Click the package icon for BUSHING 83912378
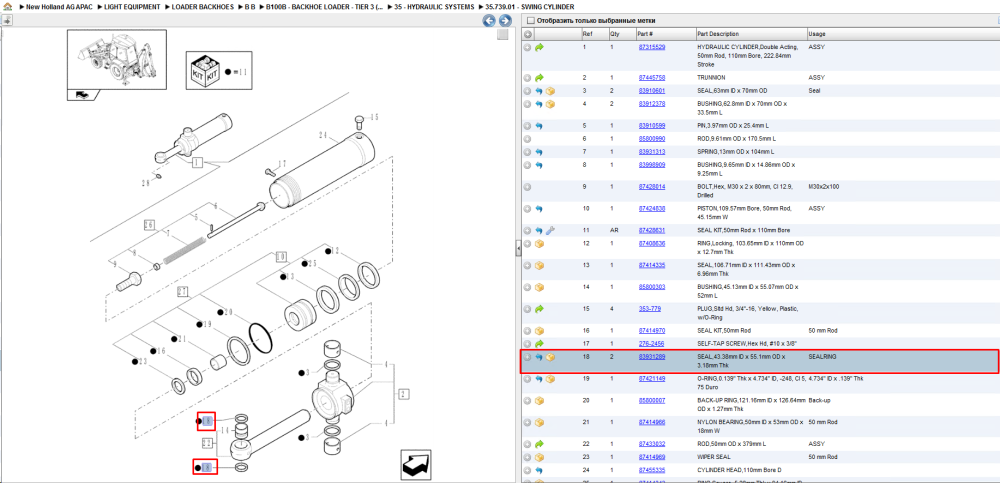The width and height of the screenshot is (1000, 483). point(550,104)
